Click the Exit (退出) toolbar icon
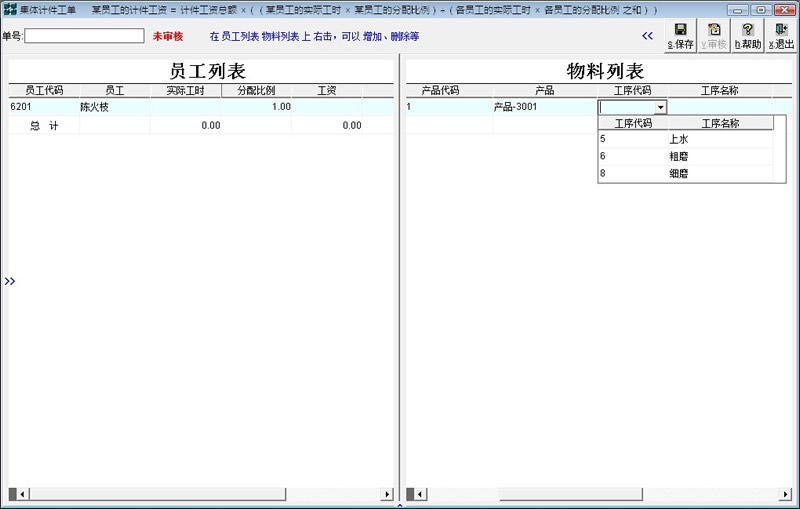The height and width of the screenshot is (509, 800). 781,36
